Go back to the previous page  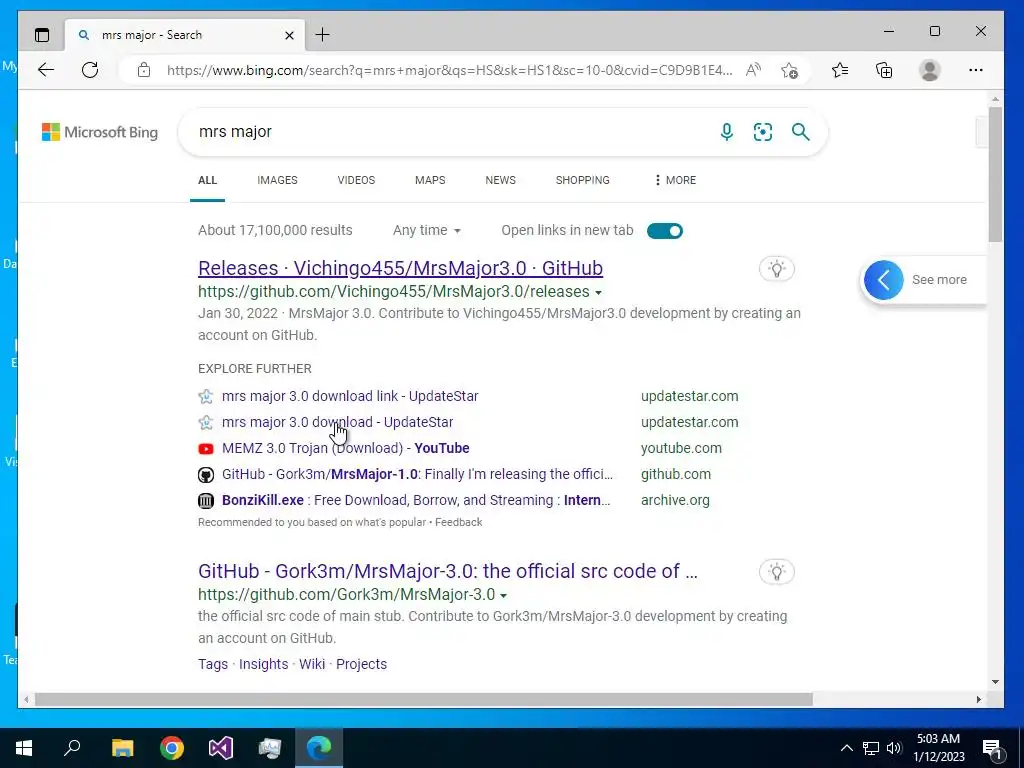pos(46,70)
